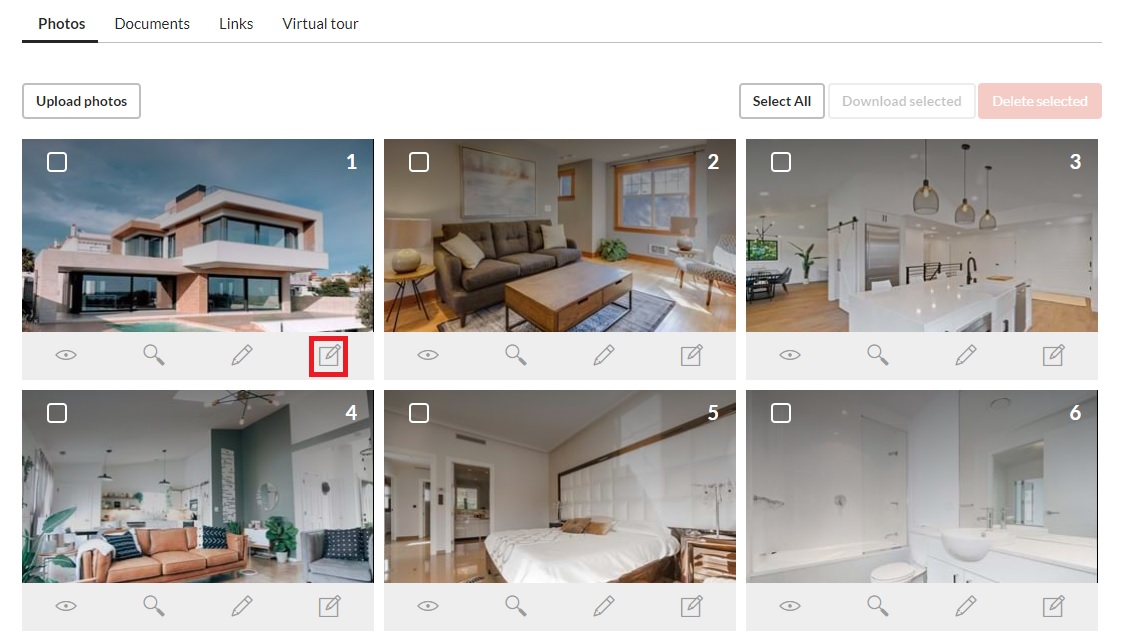
Task: Click the edit-note icon under photo 6
Action: (1053, 606)
